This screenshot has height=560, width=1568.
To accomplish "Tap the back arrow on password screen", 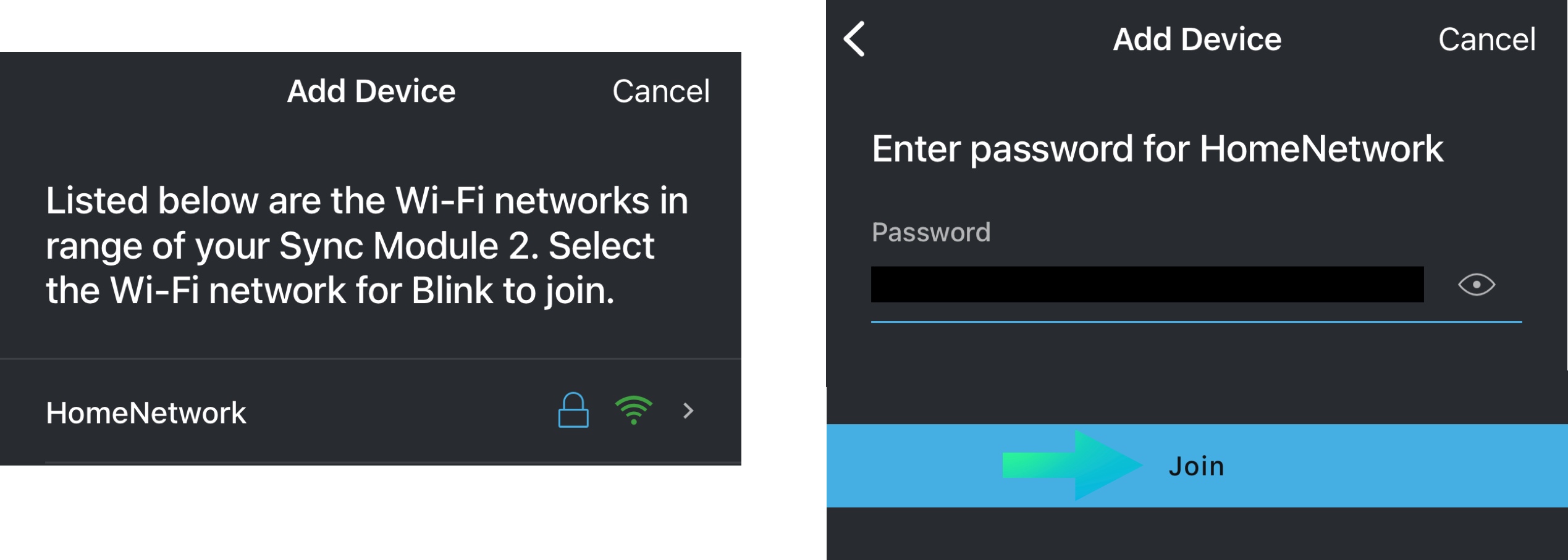I will pos(855,40).
